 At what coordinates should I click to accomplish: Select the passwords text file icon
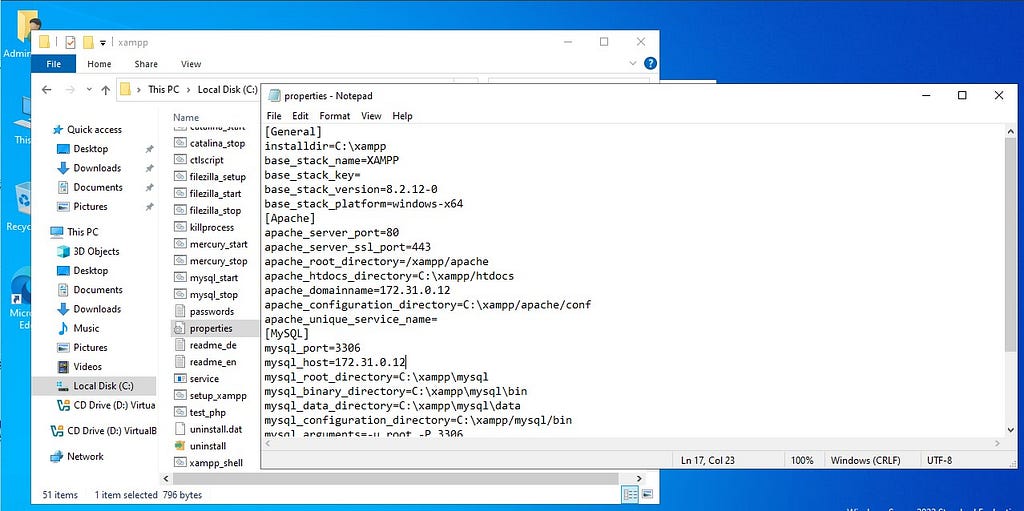pyautogui.click(x=180, y=312)
